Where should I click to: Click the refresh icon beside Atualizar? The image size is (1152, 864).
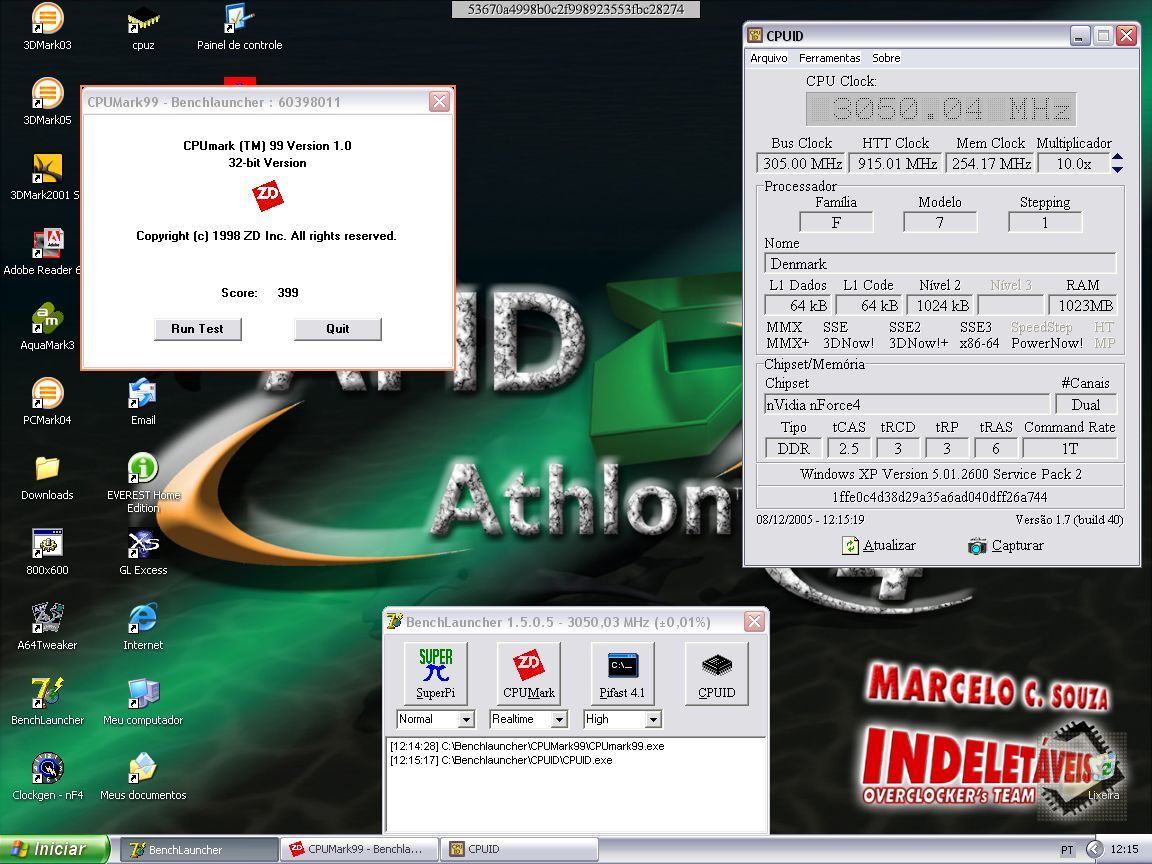[850, 546]
